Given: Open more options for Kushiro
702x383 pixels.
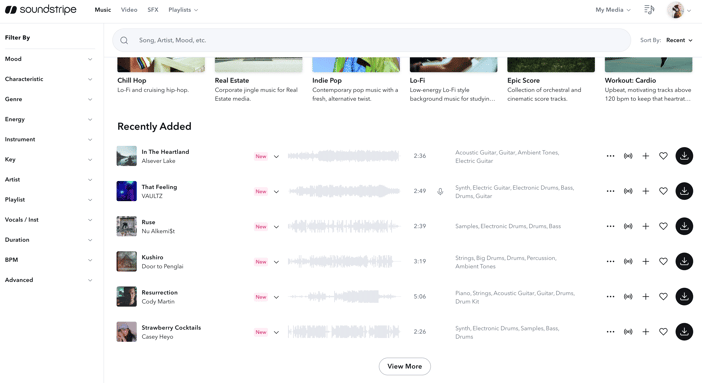Looking at the screenshot, I should pos(610,261).
